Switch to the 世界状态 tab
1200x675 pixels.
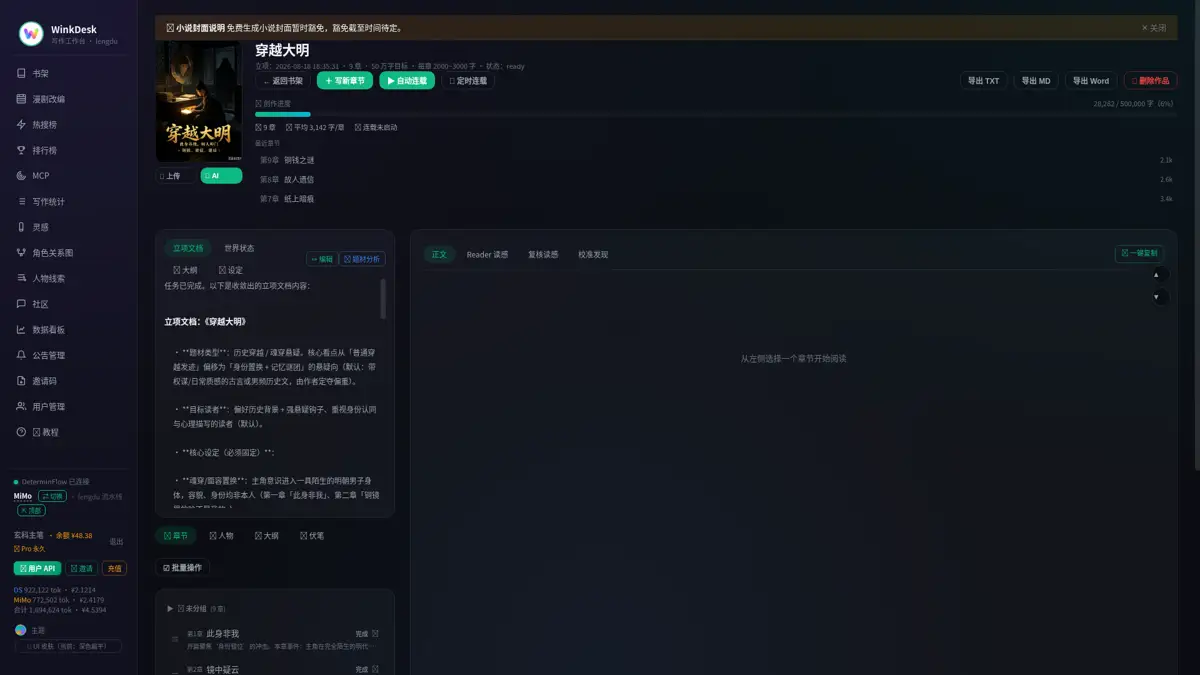pyautogui.click(x=239, y=248)
